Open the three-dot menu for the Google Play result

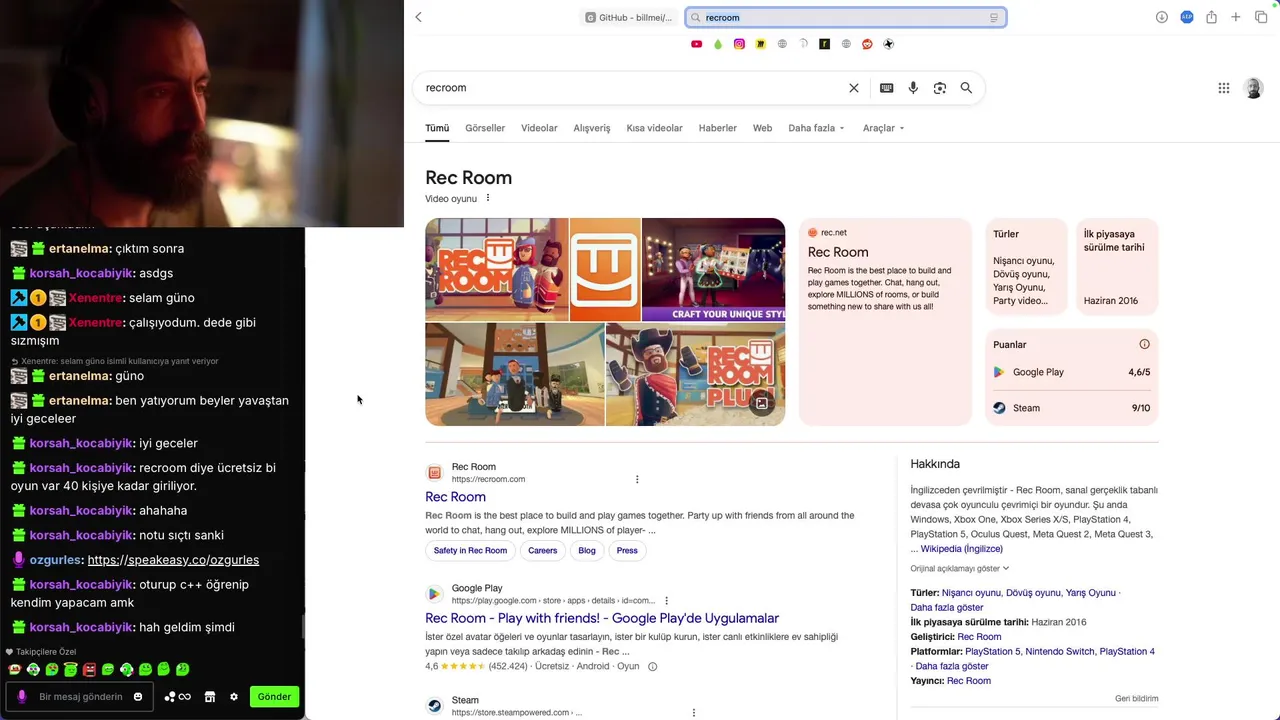pyautogui.click(x=666, y=601)
